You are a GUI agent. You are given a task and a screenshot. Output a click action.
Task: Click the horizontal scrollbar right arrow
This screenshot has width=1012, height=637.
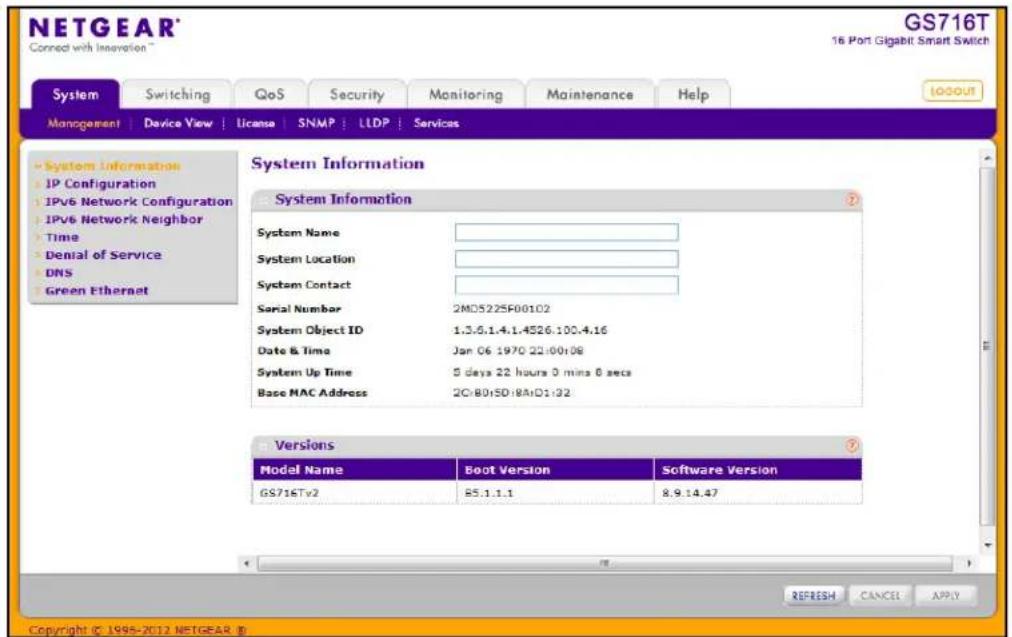[969, 563]
